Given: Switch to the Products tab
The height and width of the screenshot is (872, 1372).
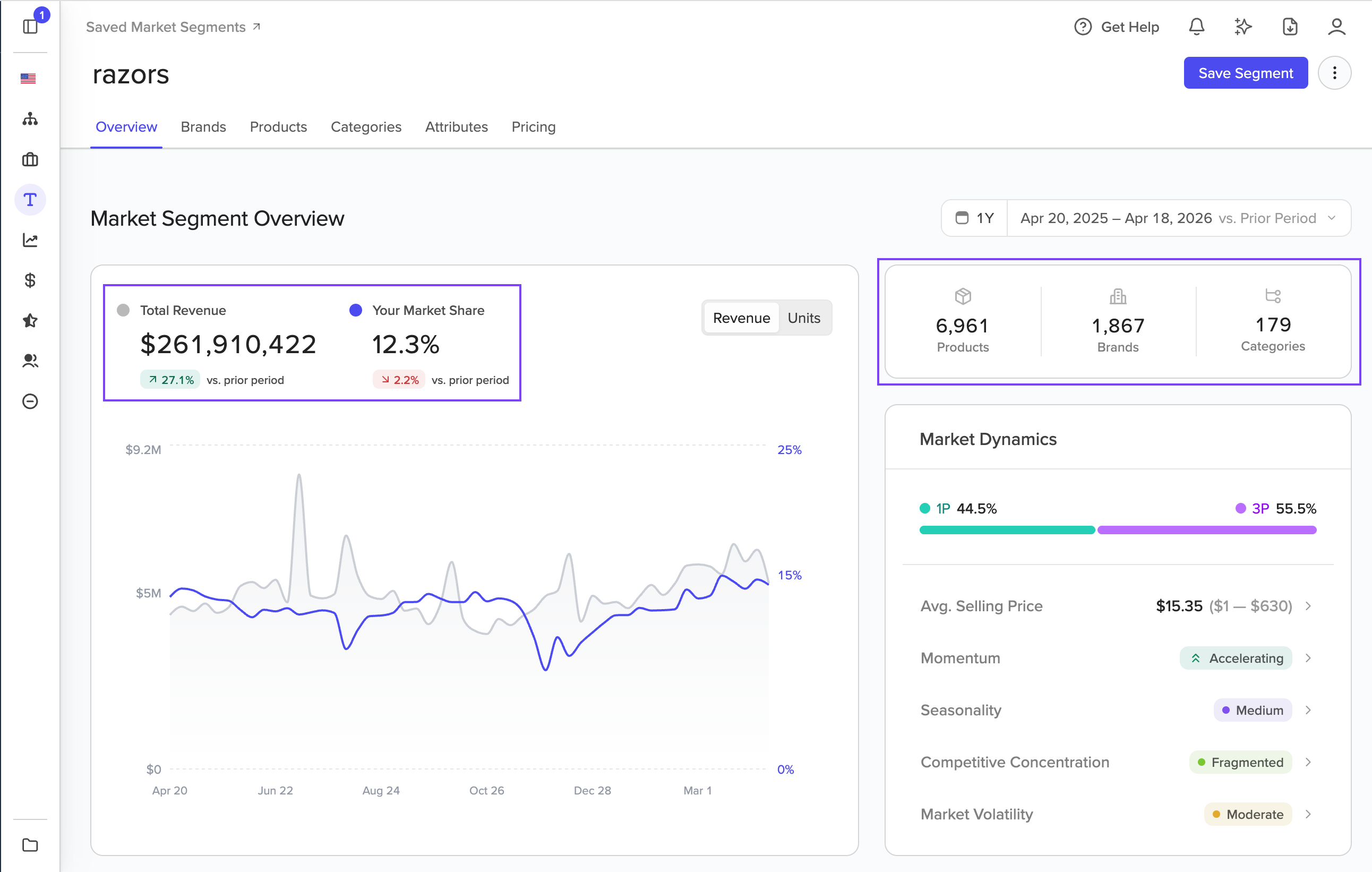Looking at the screenshot, I should tap(278, 126).
